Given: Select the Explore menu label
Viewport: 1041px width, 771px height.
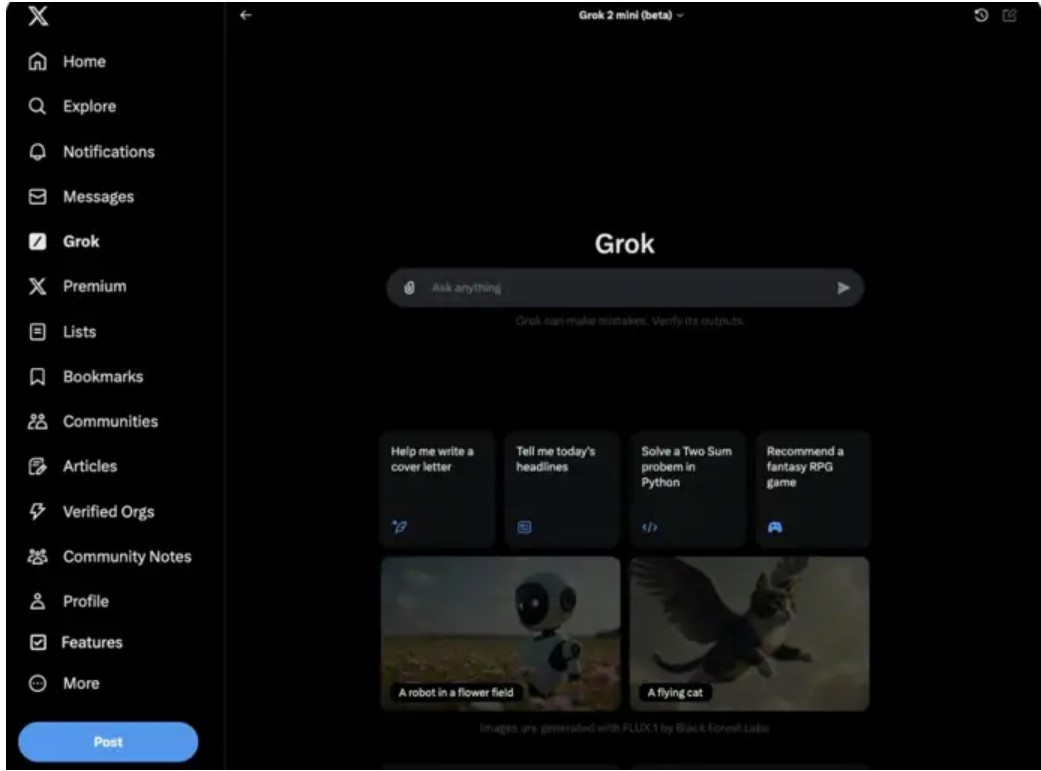Looking at the screenshot, I should (x=90, y=106).
